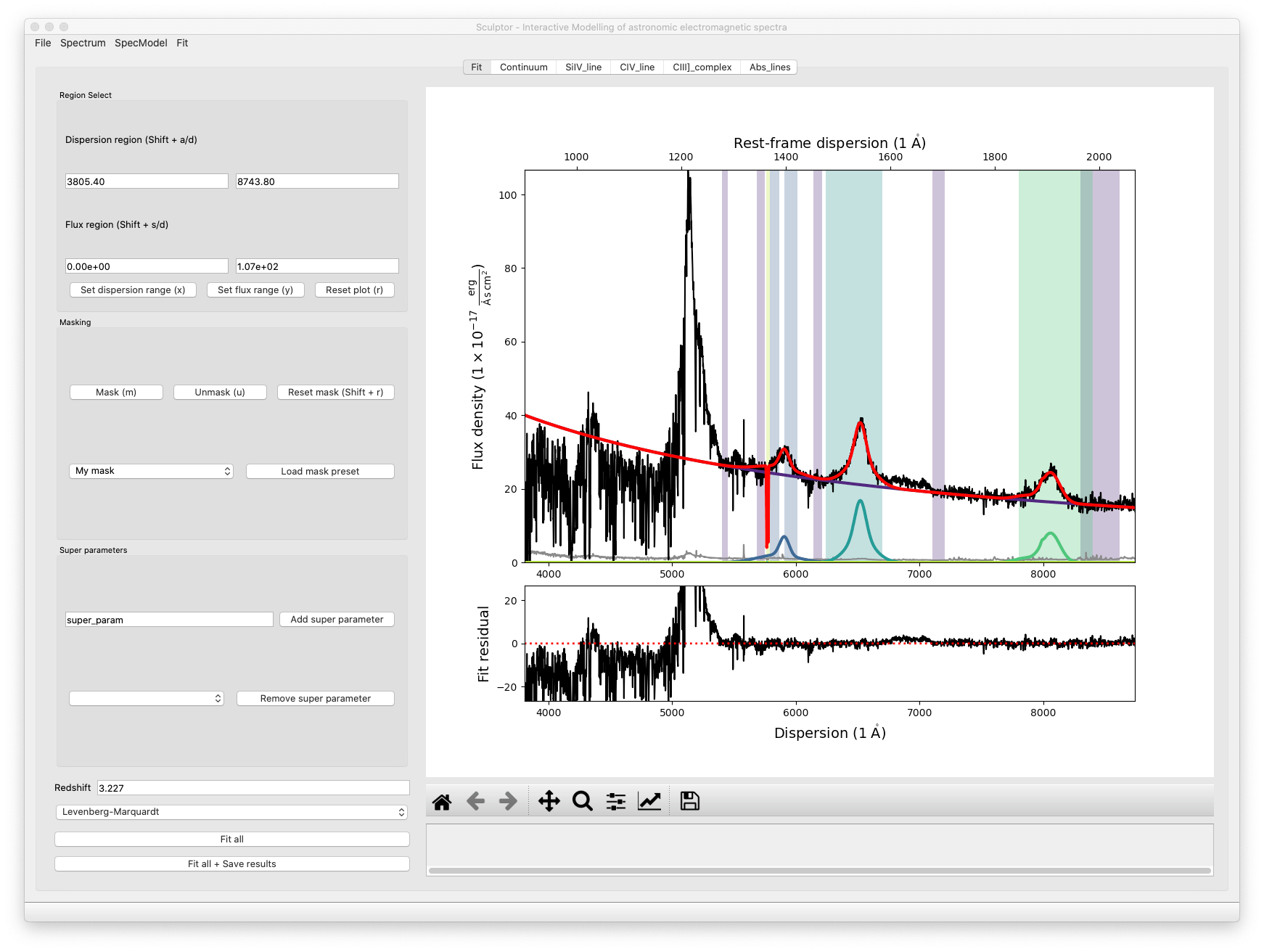Switch to the SiIV_line tab
The image size is (1264, 952).
click(x=583, y=67)
